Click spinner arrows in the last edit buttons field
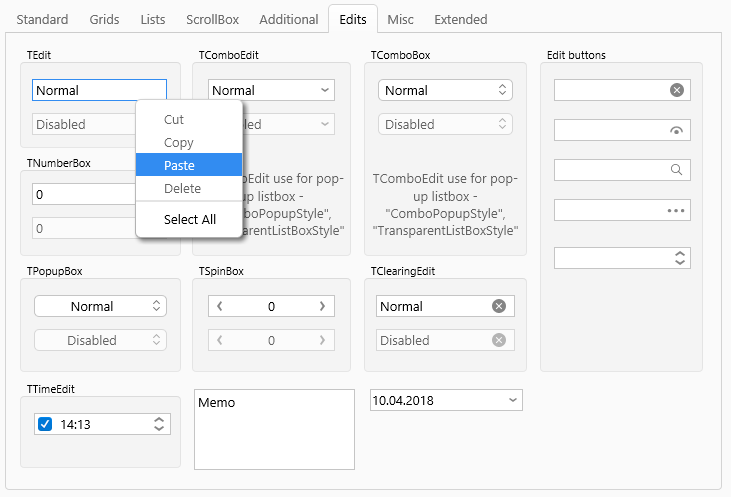 coord(680,258)
